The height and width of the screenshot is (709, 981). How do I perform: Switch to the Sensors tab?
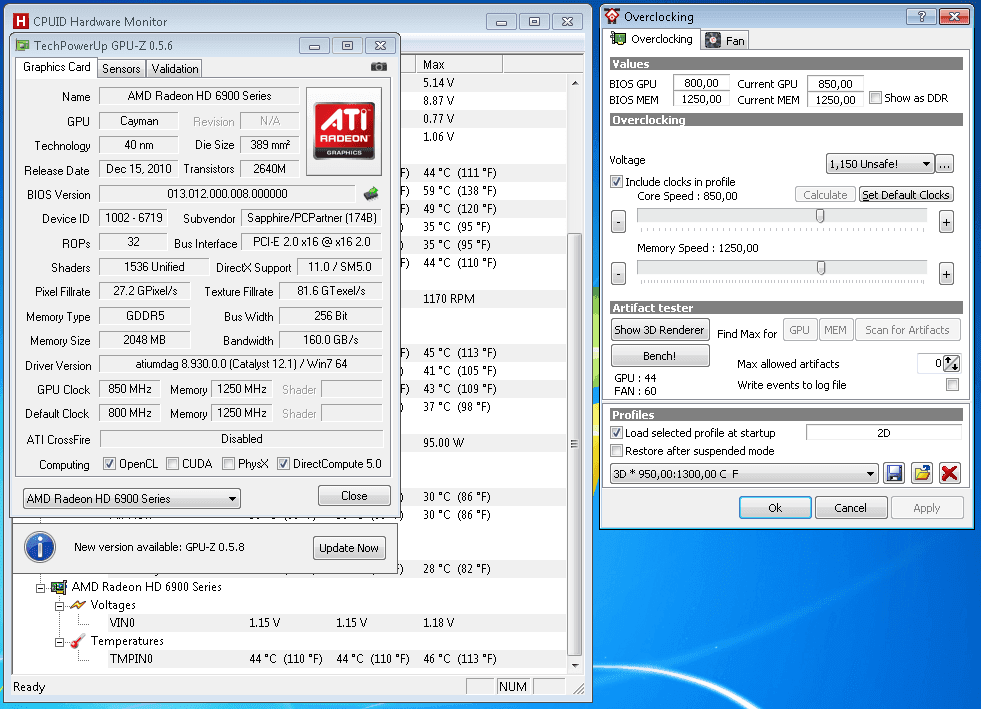point(121,69)
